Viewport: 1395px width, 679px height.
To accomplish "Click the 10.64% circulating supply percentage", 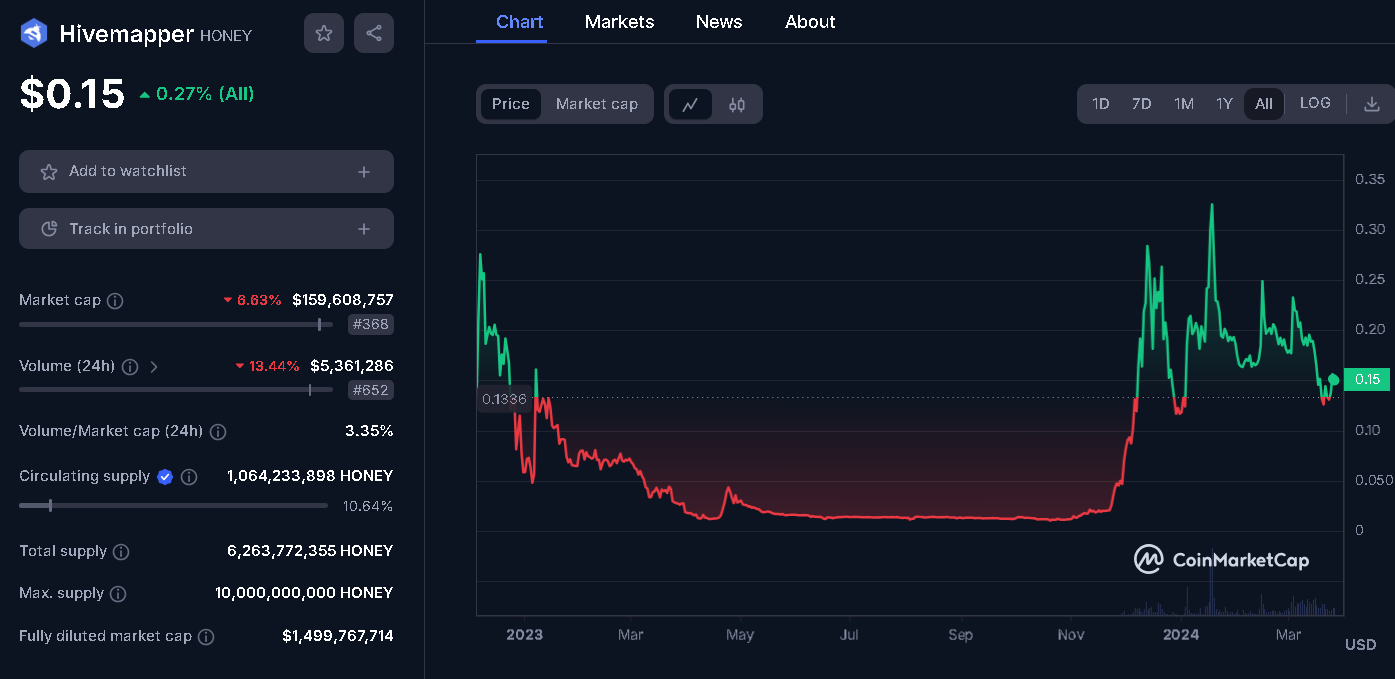I will 368,506.
